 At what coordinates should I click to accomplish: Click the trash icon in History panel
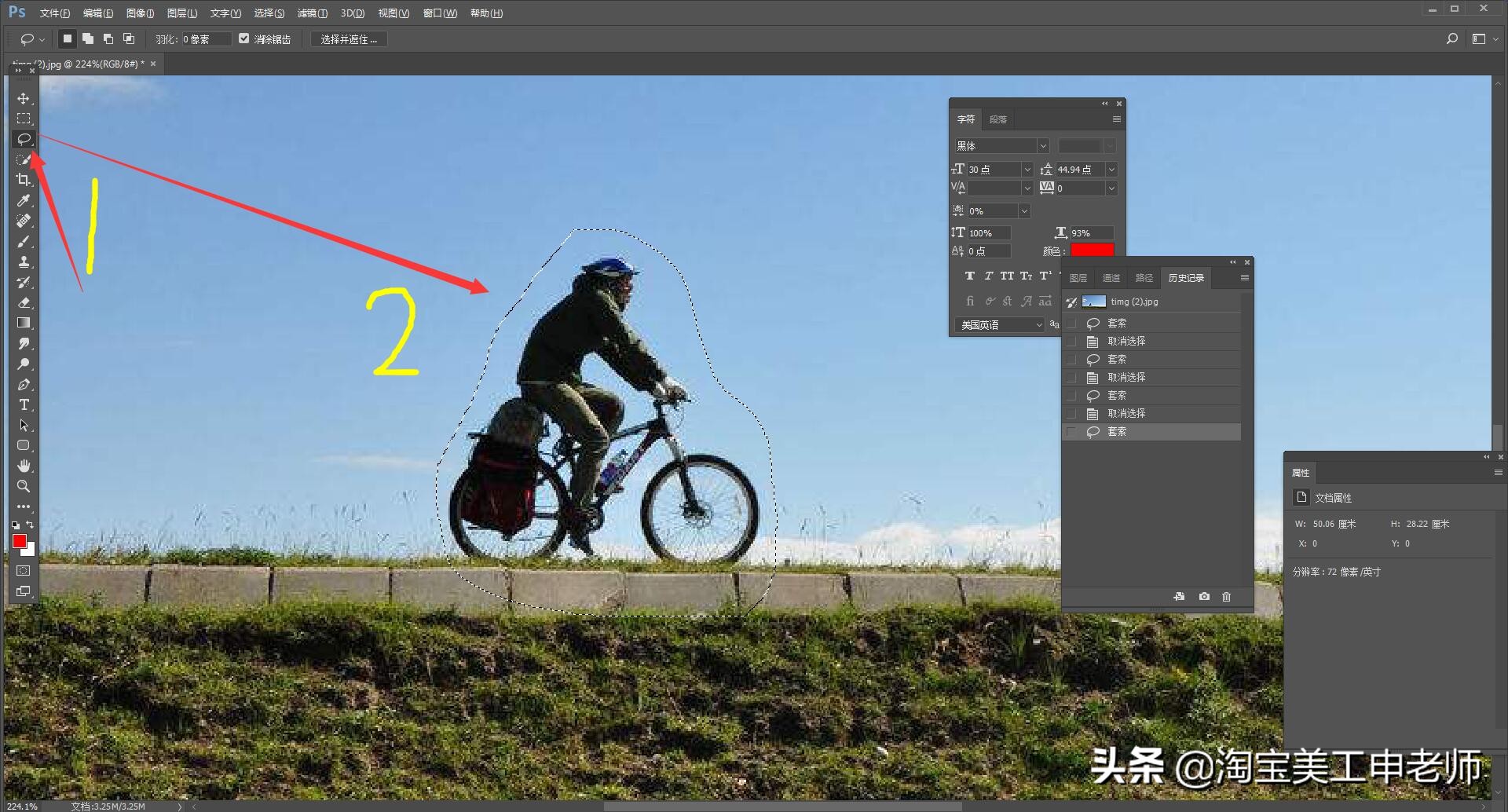(x=1226, y=597)
